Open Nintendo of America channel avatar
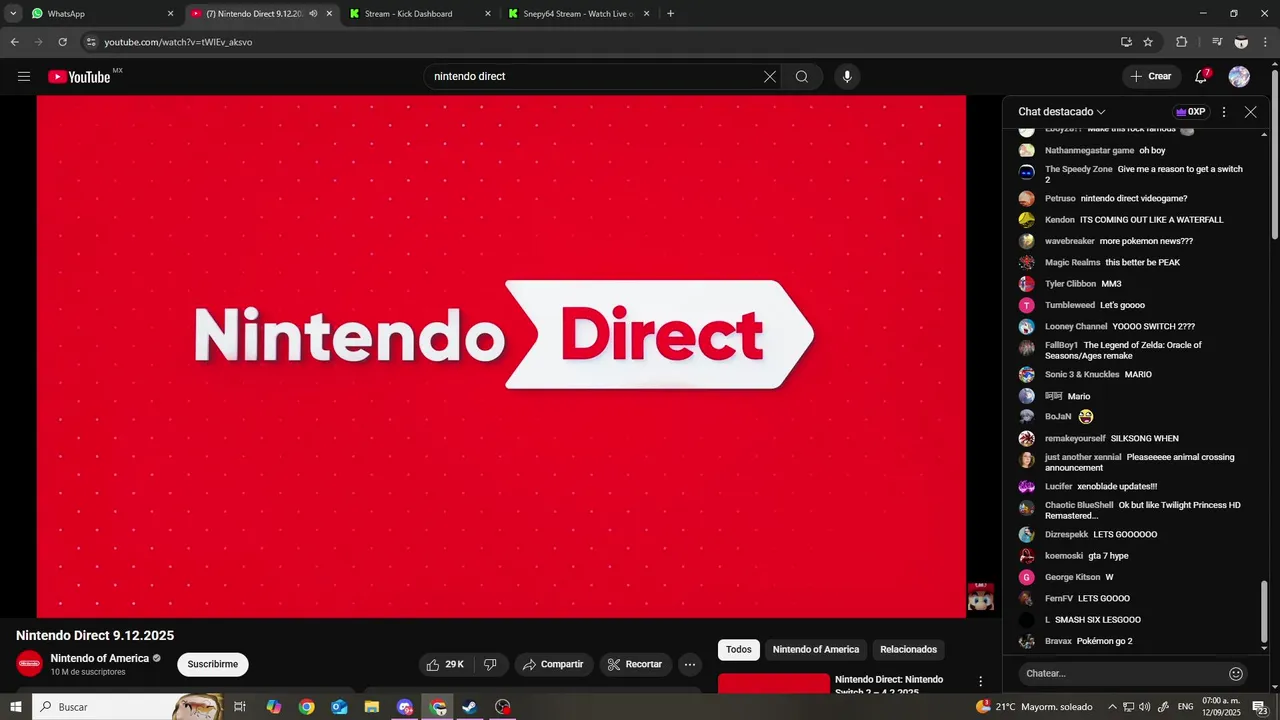This screenshot has width=1280, height=720. (30, 663)
